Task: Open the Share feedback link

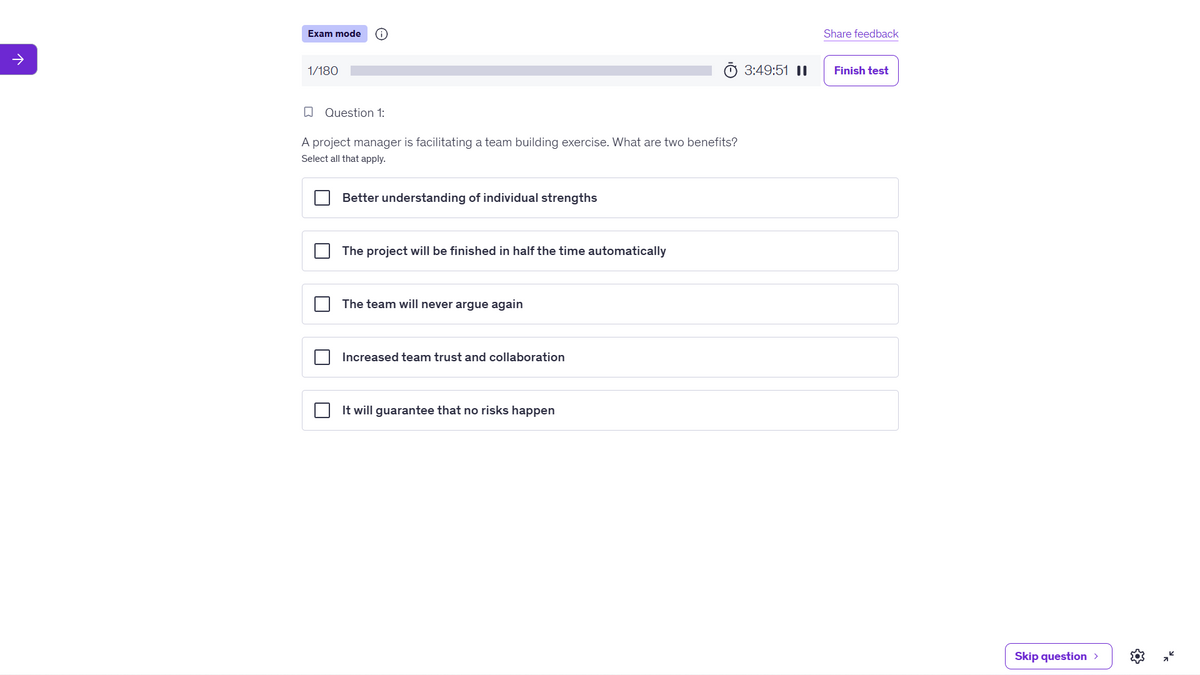Action: tap(861, 34)
